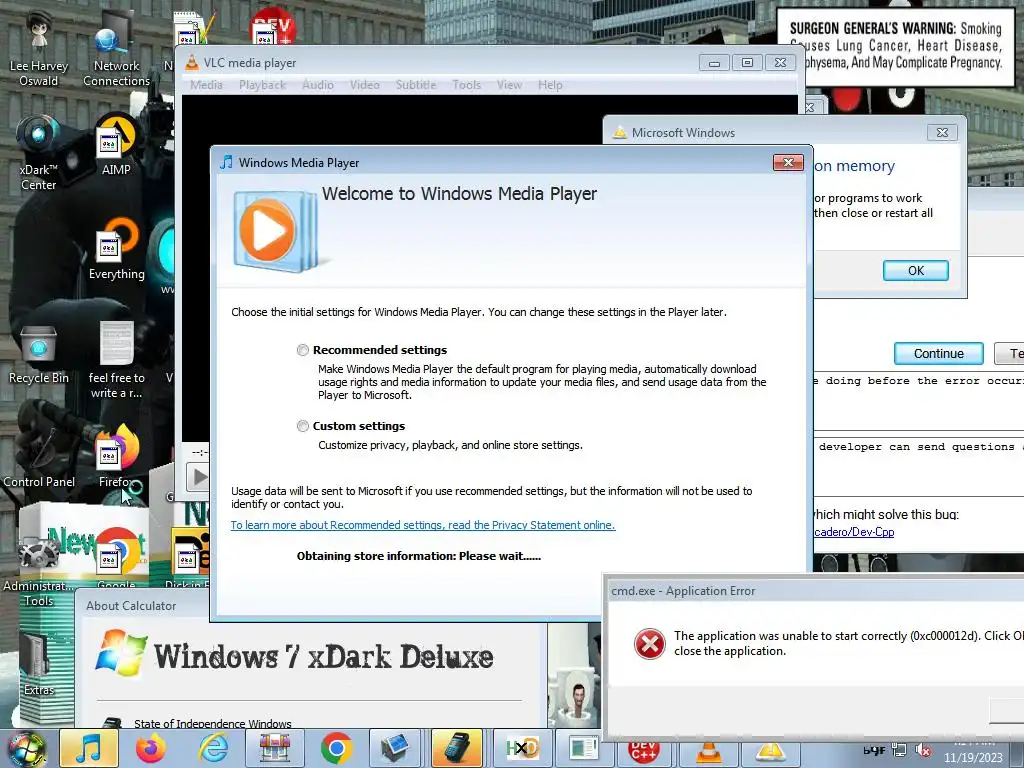Click the Windows Start orb

[26, 749]
